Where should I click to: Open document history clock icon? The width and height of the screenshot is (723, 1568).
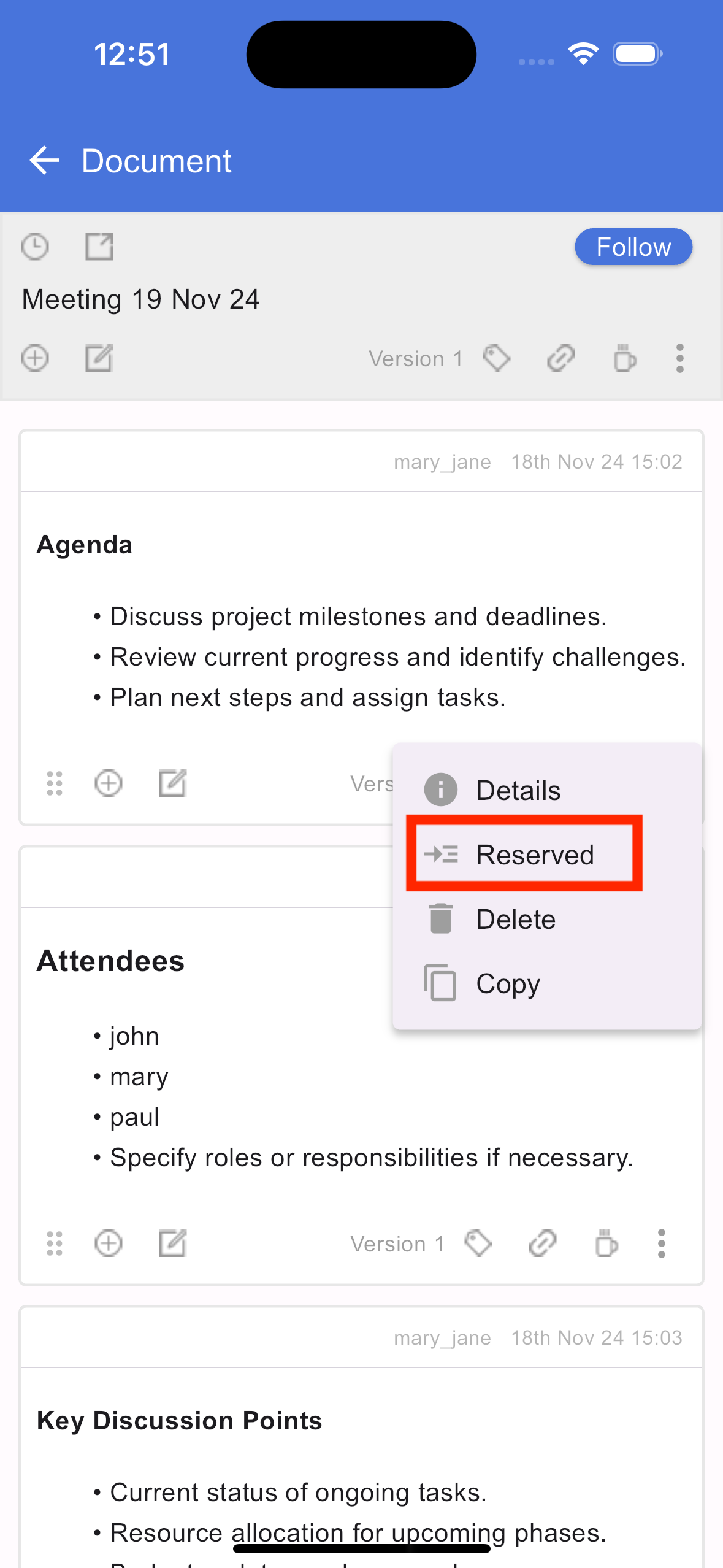point(35,247)
